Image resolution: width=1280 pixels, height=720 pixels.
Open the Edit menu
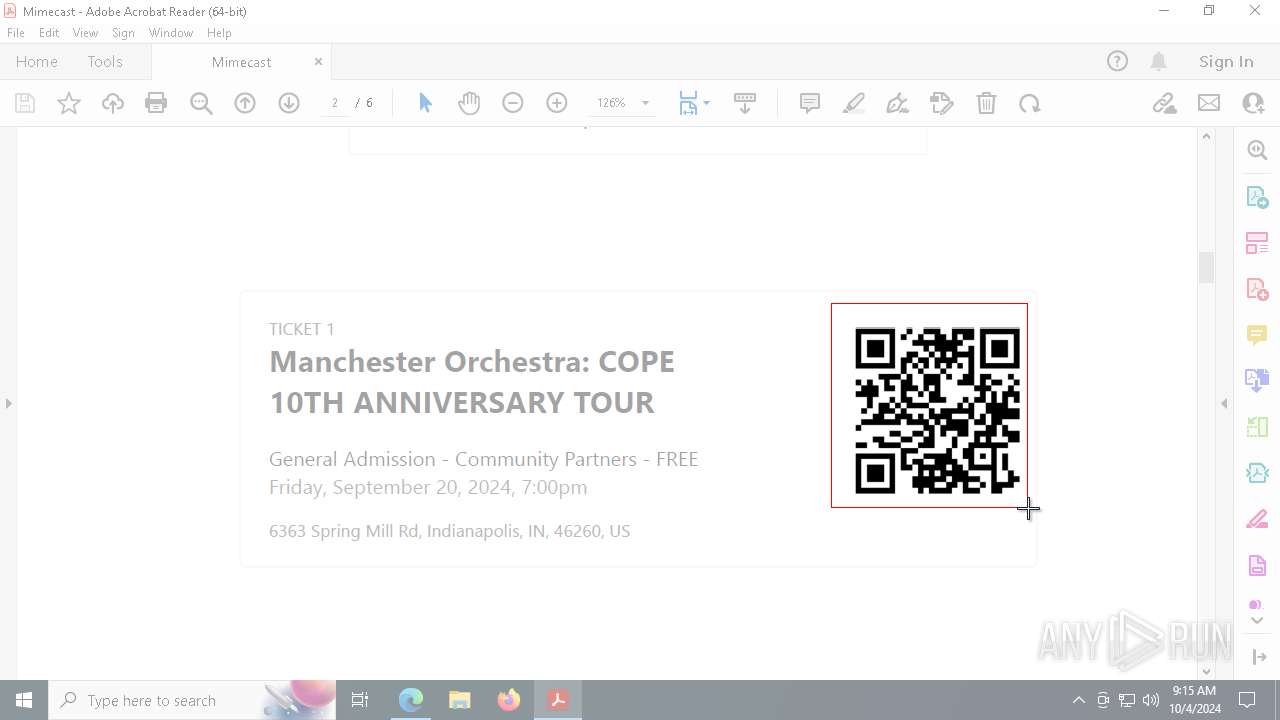49,33
